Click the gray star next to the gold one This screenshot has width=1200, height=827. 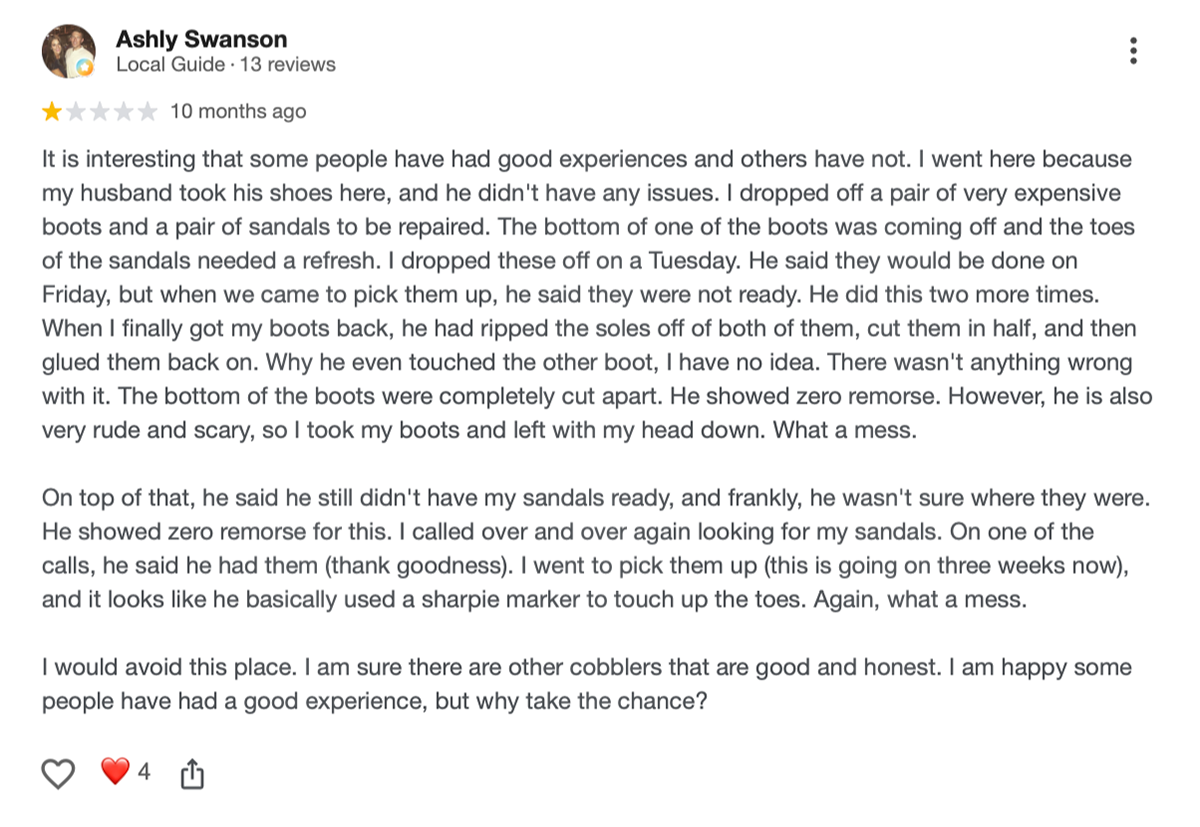[75, 111]
